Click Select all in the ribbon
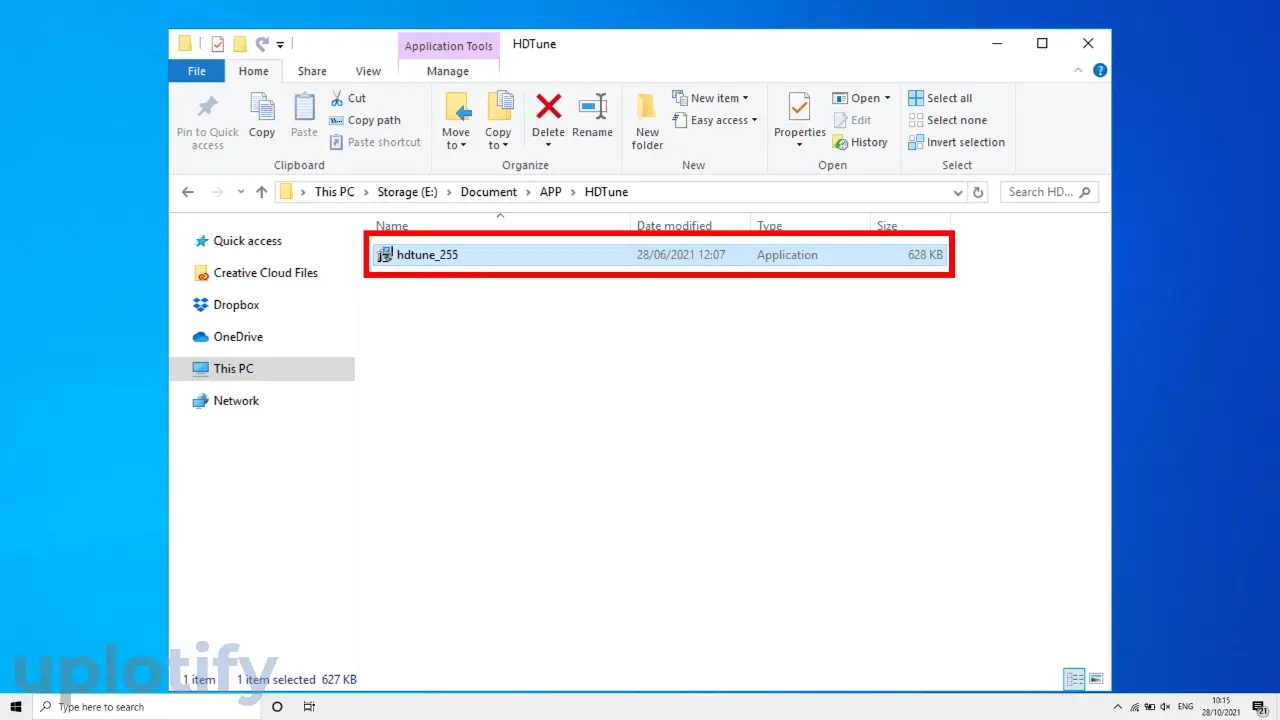Viewport: 1280px width, 720px height. point(940,98)
